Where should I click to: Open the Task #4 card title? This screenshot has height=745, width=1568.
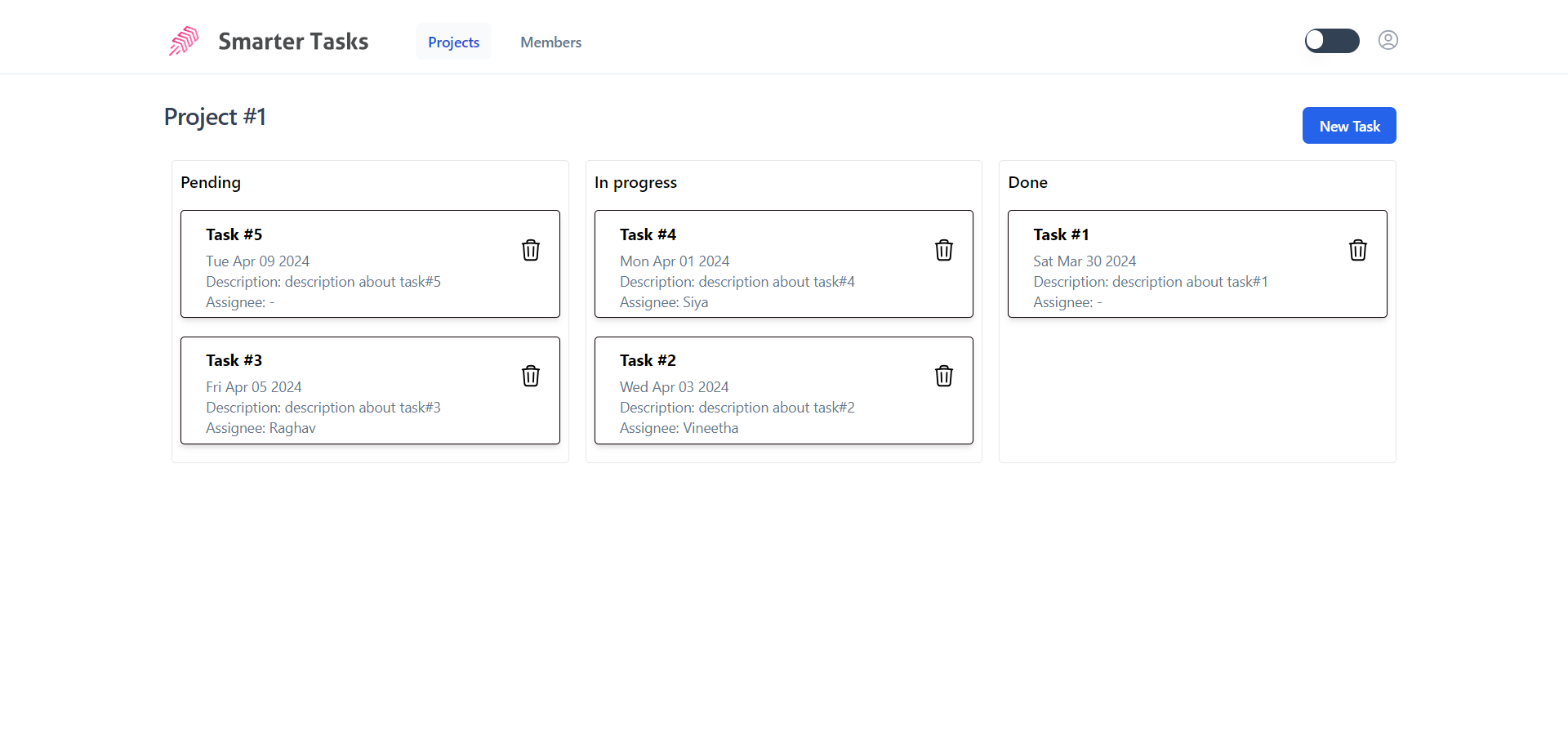pyautogui.click(x=648, y=234)
